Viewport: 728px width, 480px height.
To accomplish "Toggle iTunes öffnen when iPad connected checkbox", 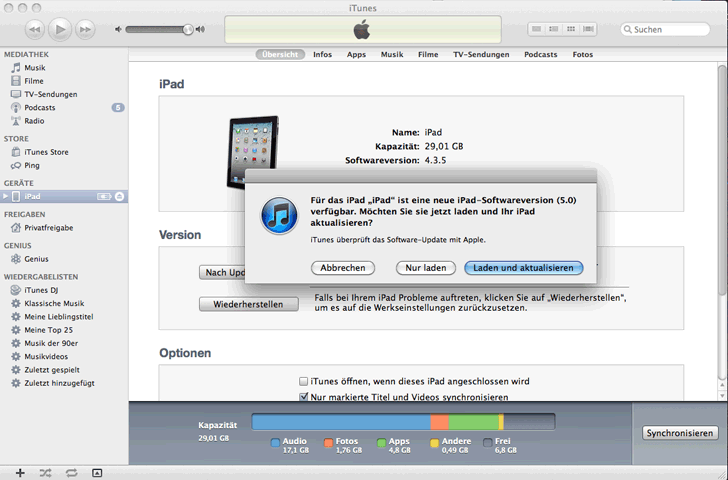I will [303, 381].
